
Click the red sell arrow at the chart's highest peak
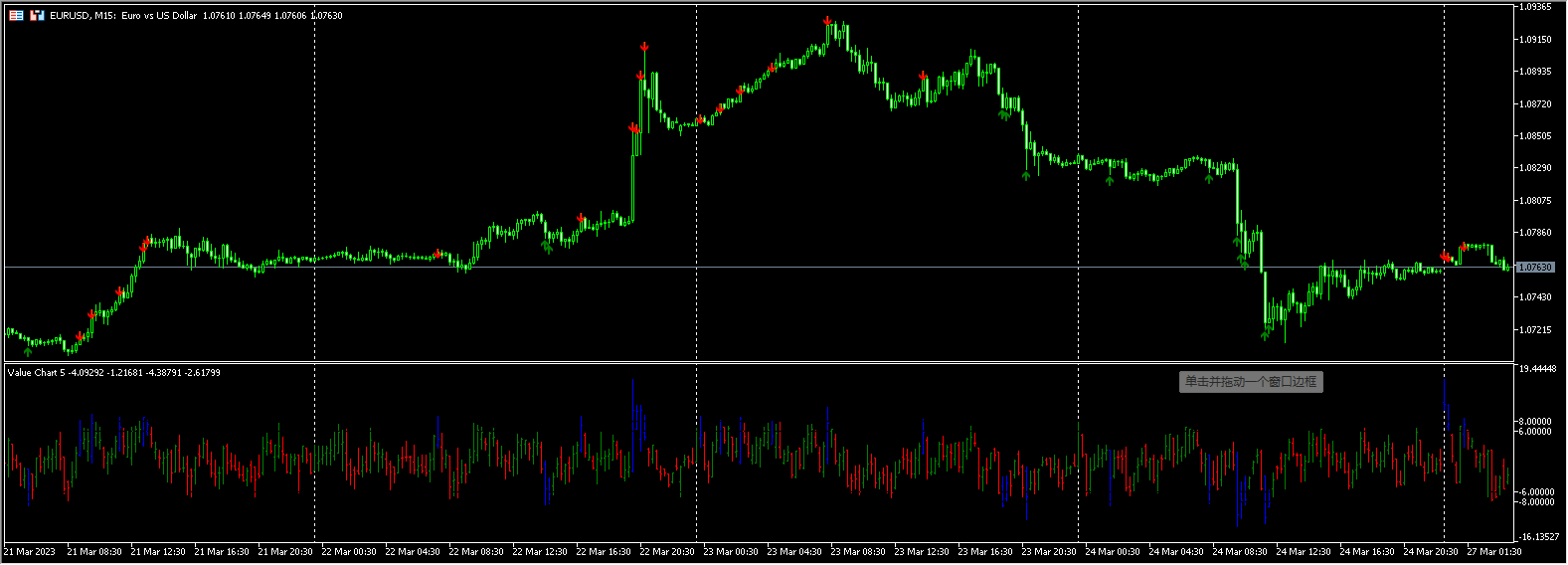(x=827, y=20)
